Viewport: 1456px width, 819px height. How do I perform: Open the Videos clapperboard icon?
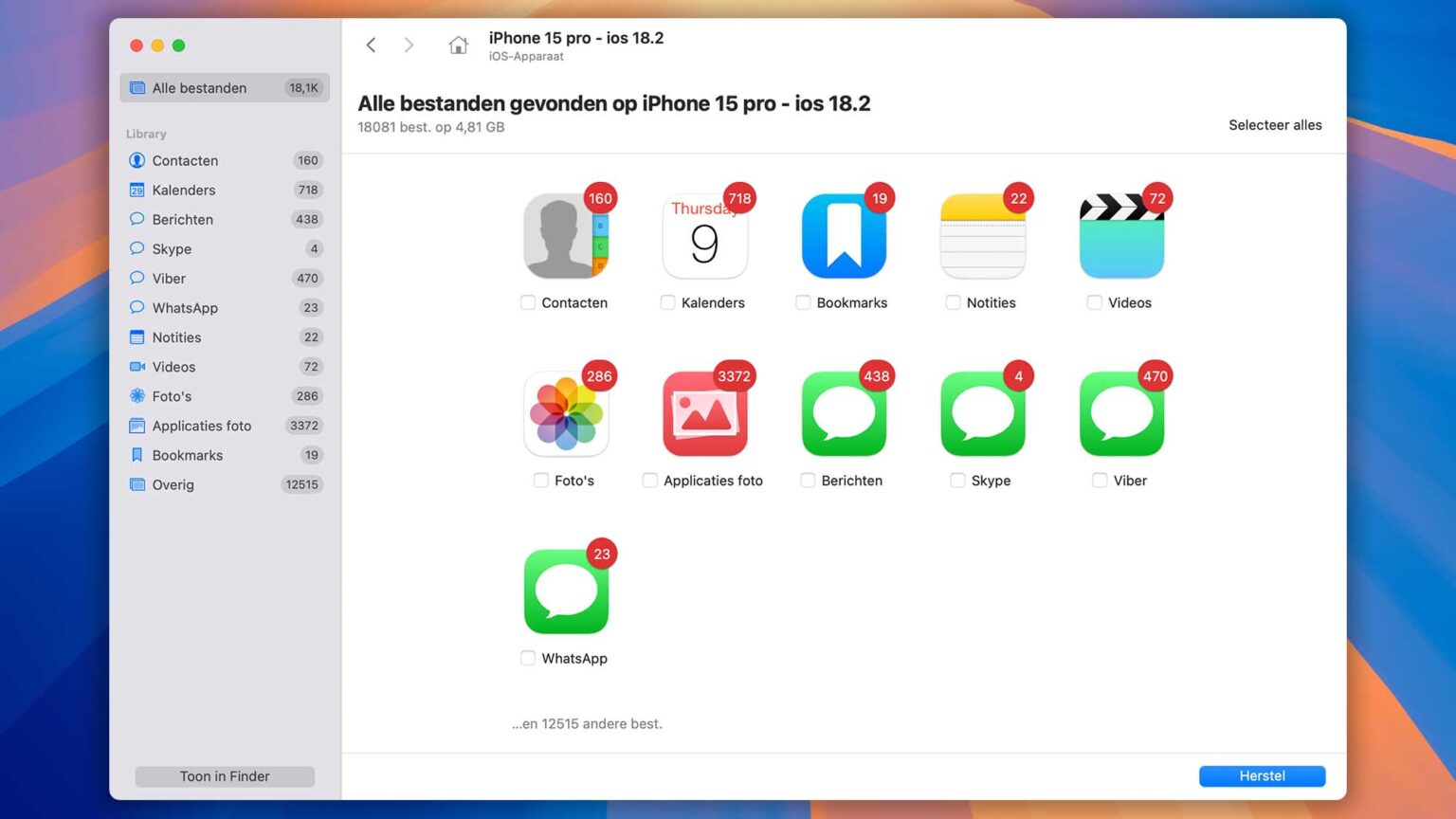(1121, 237)
